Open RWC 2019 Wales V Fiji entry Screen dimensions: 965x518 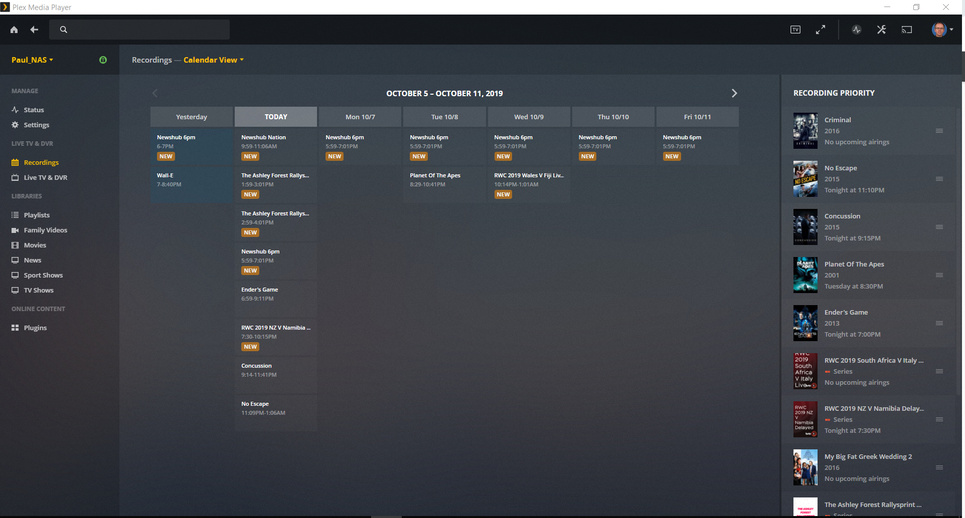529,185
